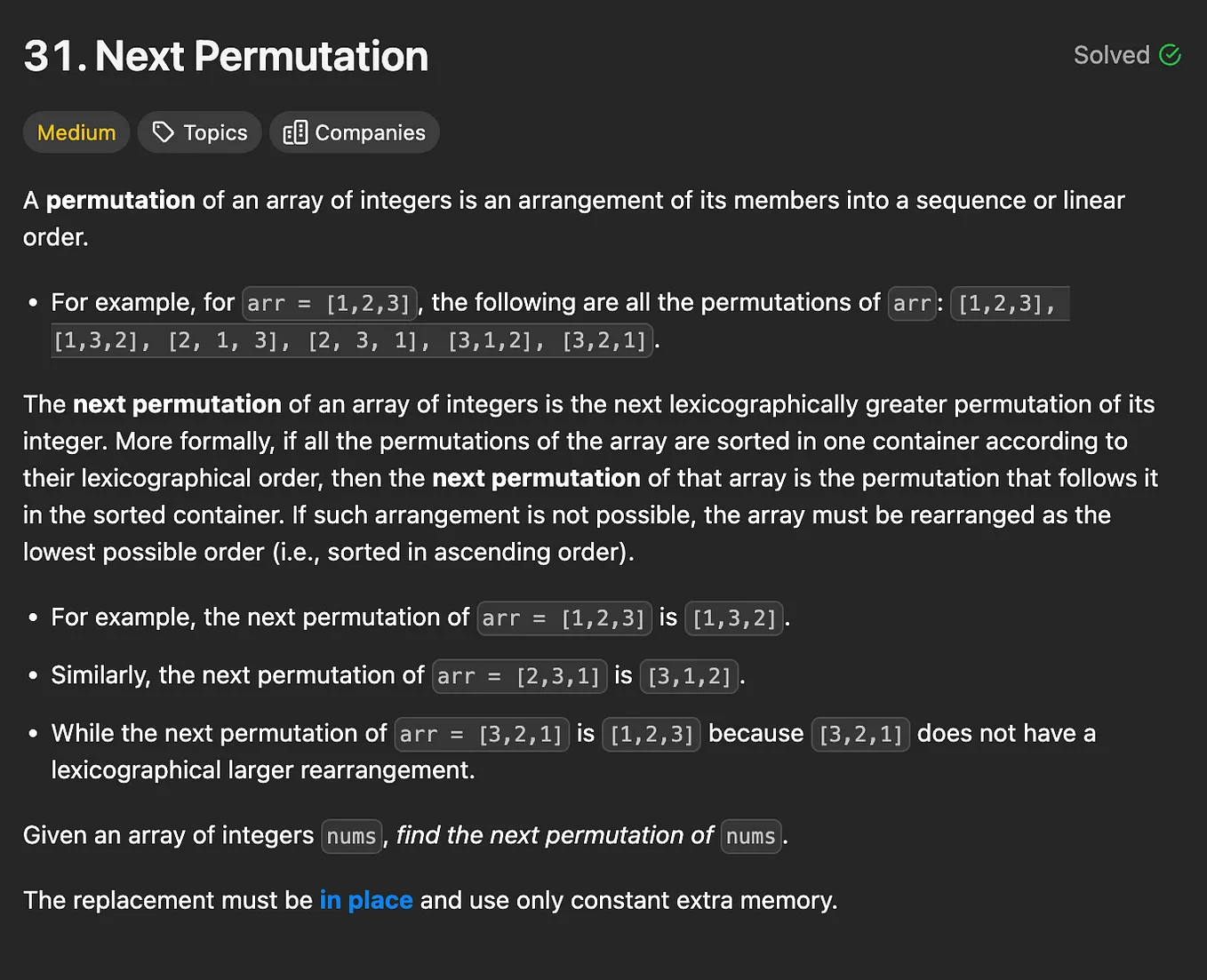The height and width of the screenshot is (980, 1207).
Task: Click the bold 'permutation' word in first sentence
Action: click(x=121, y=200)
